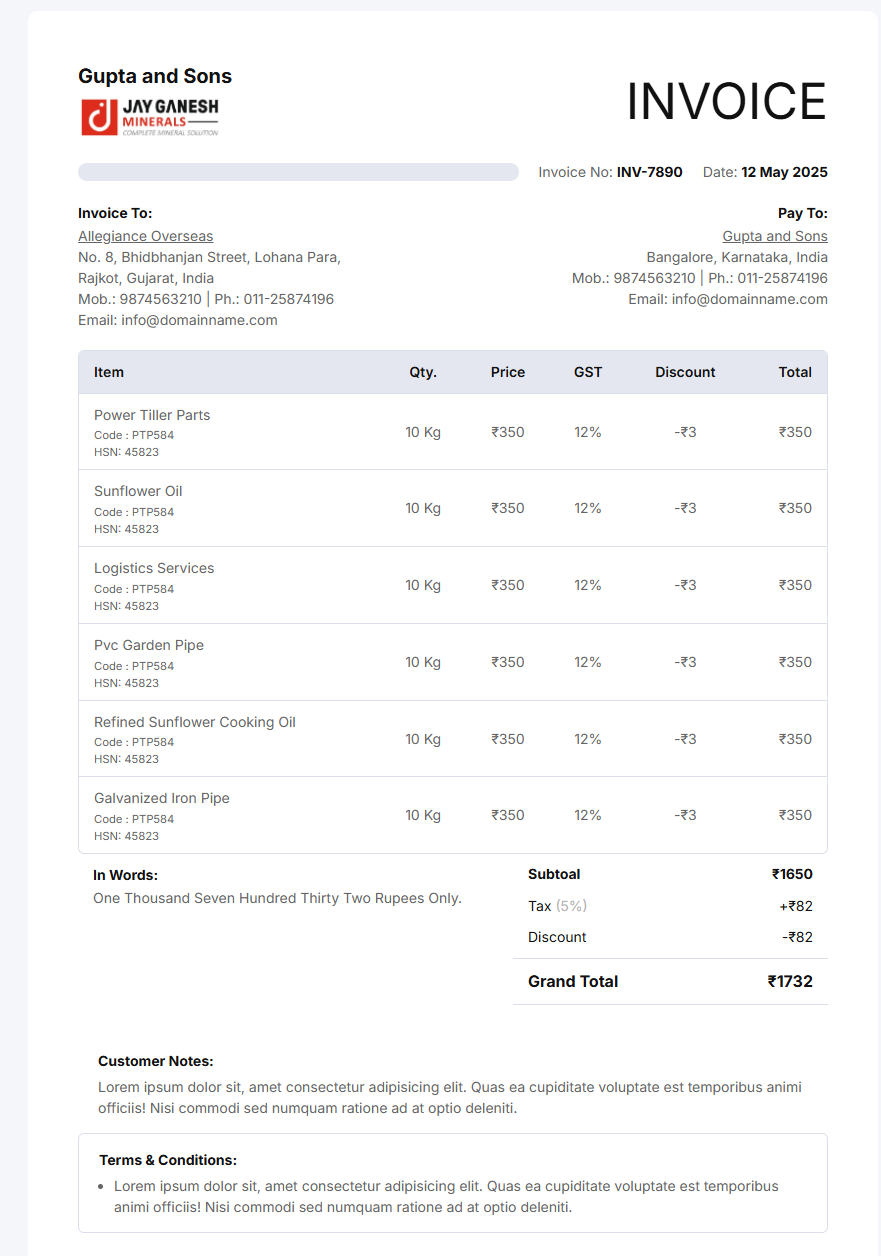Click the date 12 May 2025
The height and width of the screenshot is (1256, 881).
784,172
